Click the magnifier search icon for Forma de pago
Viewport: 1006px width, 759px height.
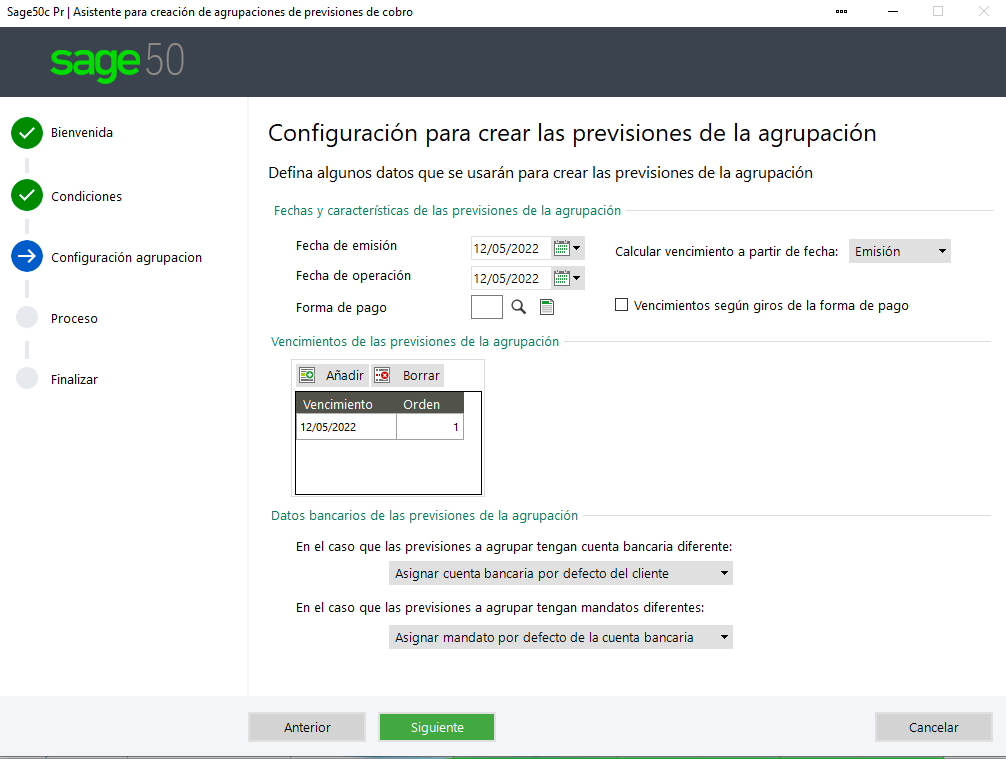tap(518, 307)
